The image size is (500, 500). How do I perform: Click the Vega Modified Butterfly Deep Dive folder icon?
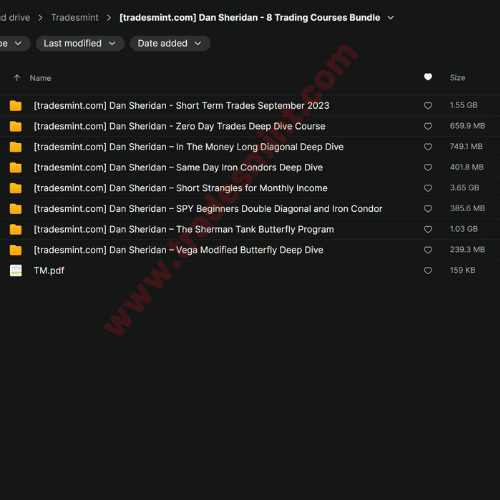pos(16,250)
